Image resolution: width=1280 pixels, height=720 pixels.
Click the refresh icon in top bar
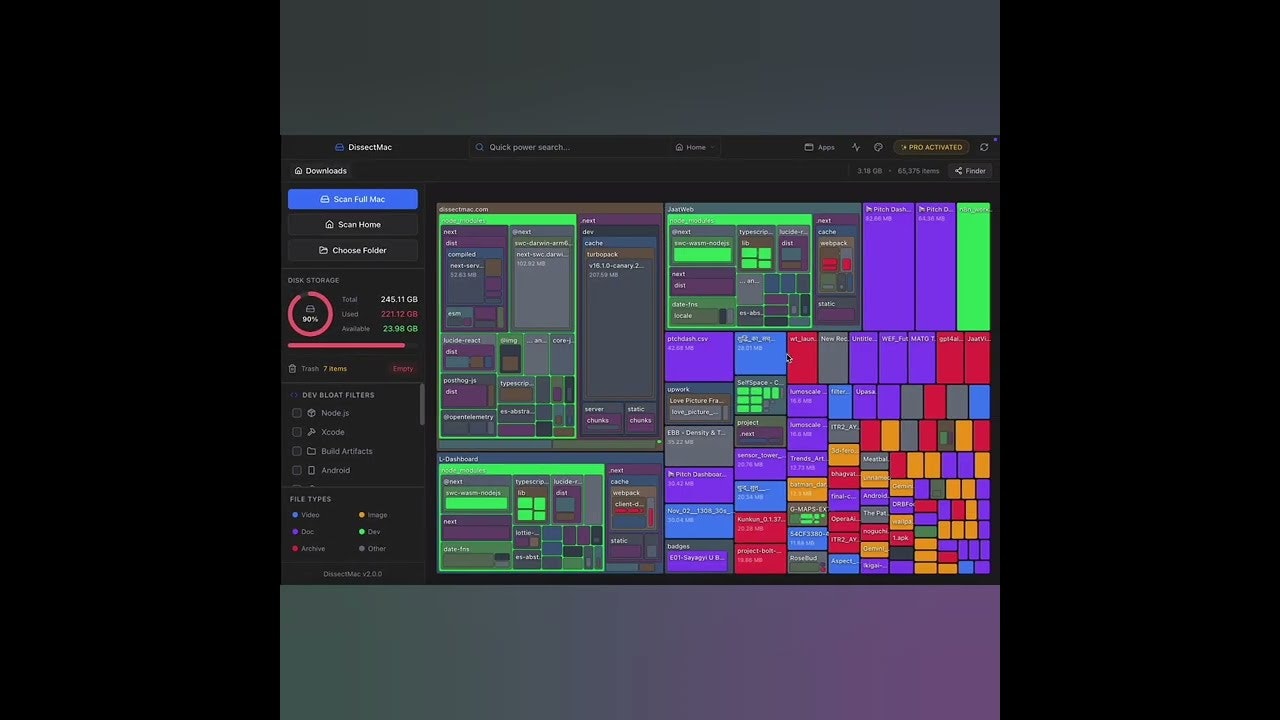984,147
